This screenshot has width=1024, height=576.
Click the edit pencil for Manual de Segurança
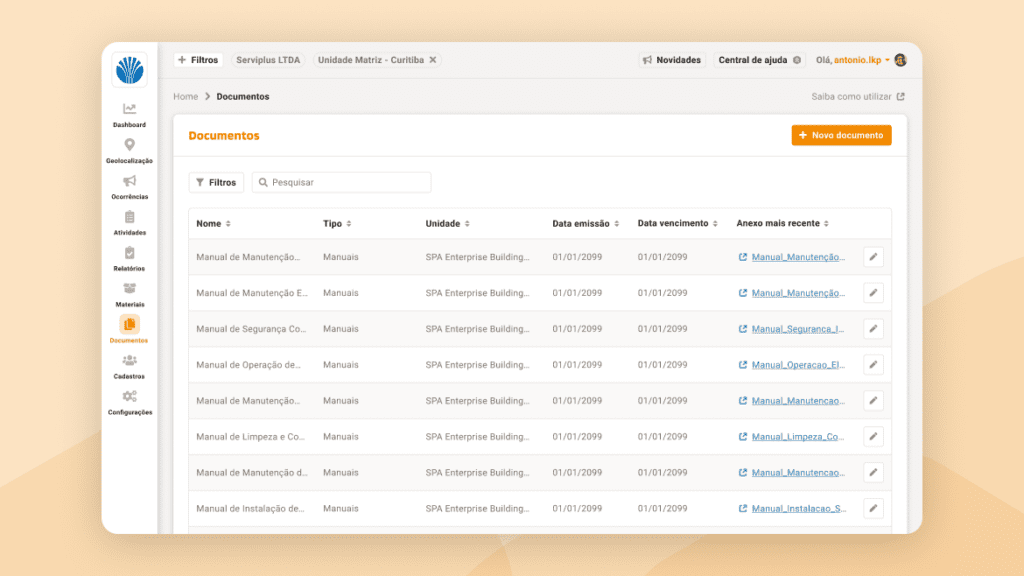pyautogui.click(x=873, y=329)
